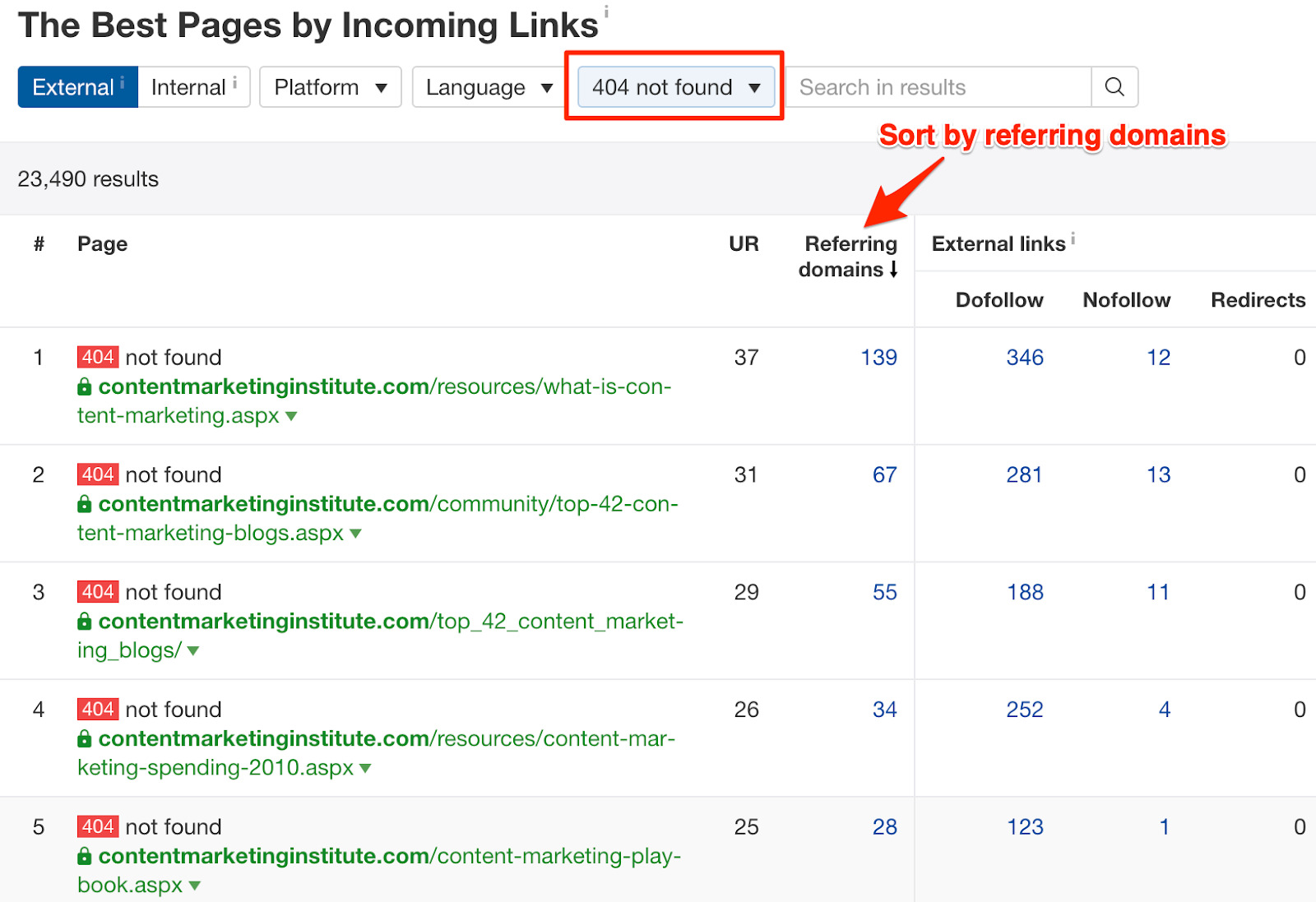Sort by UR column header
This screenshot has height=902, width=1316.
pyautogui.click(x=744, y=244)
